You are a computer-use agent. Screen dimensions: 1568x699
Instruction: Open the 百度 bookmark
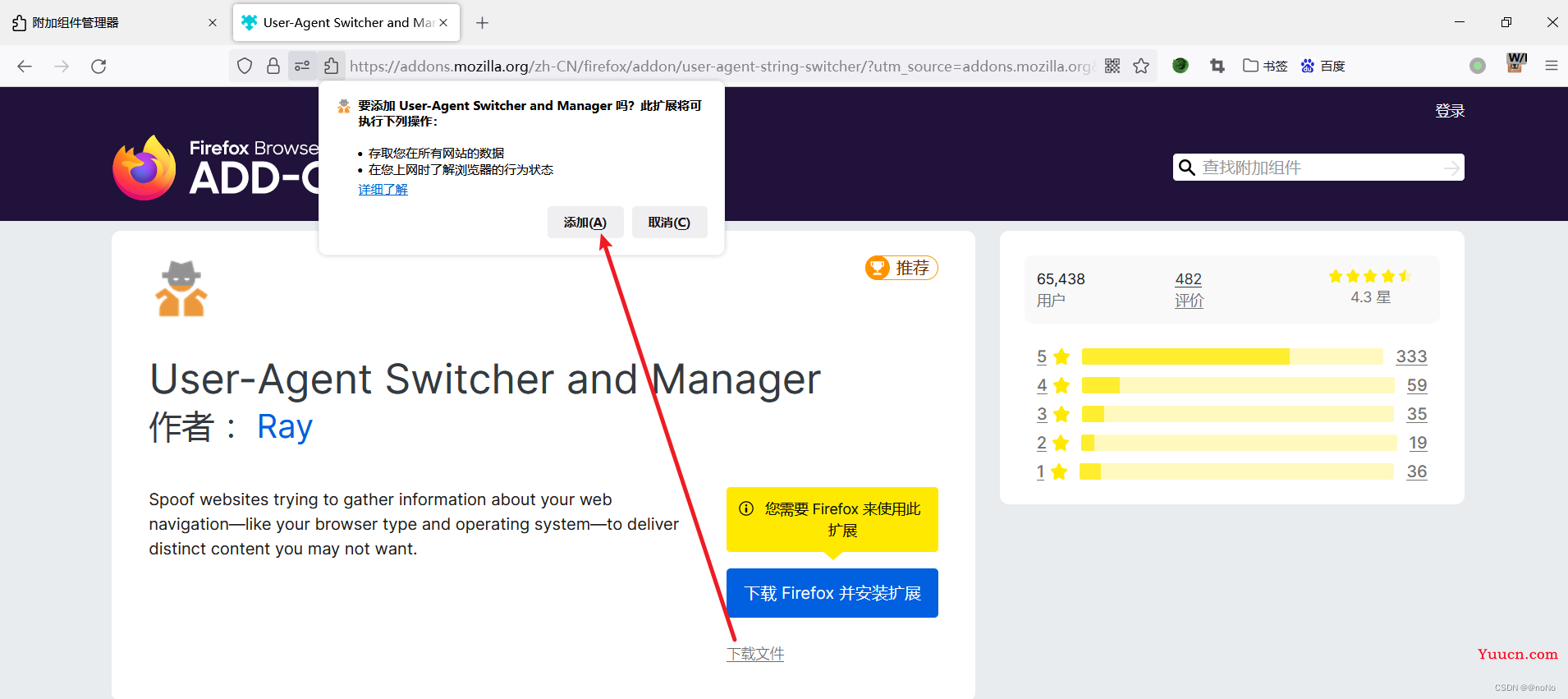point(1323,66)
